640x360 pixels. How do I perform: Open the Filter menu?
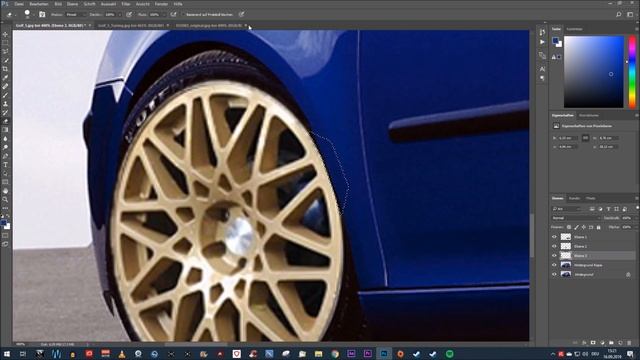[126, 4]
